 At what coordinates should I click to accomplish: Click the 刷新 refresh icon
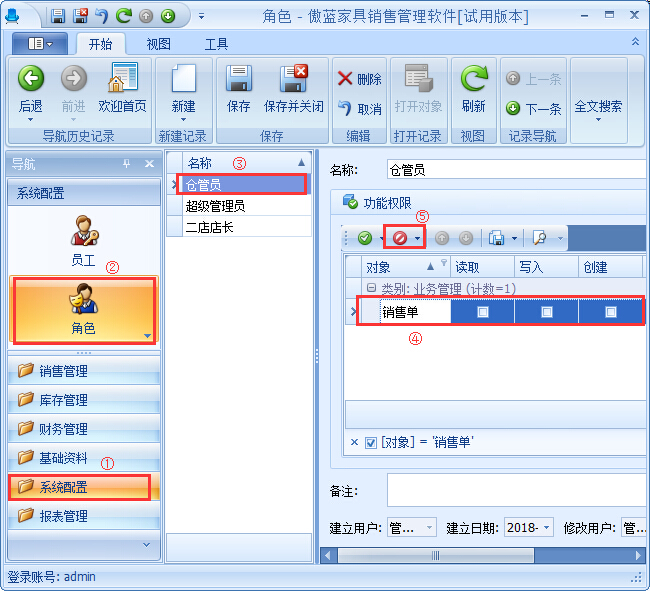(473, 78)
